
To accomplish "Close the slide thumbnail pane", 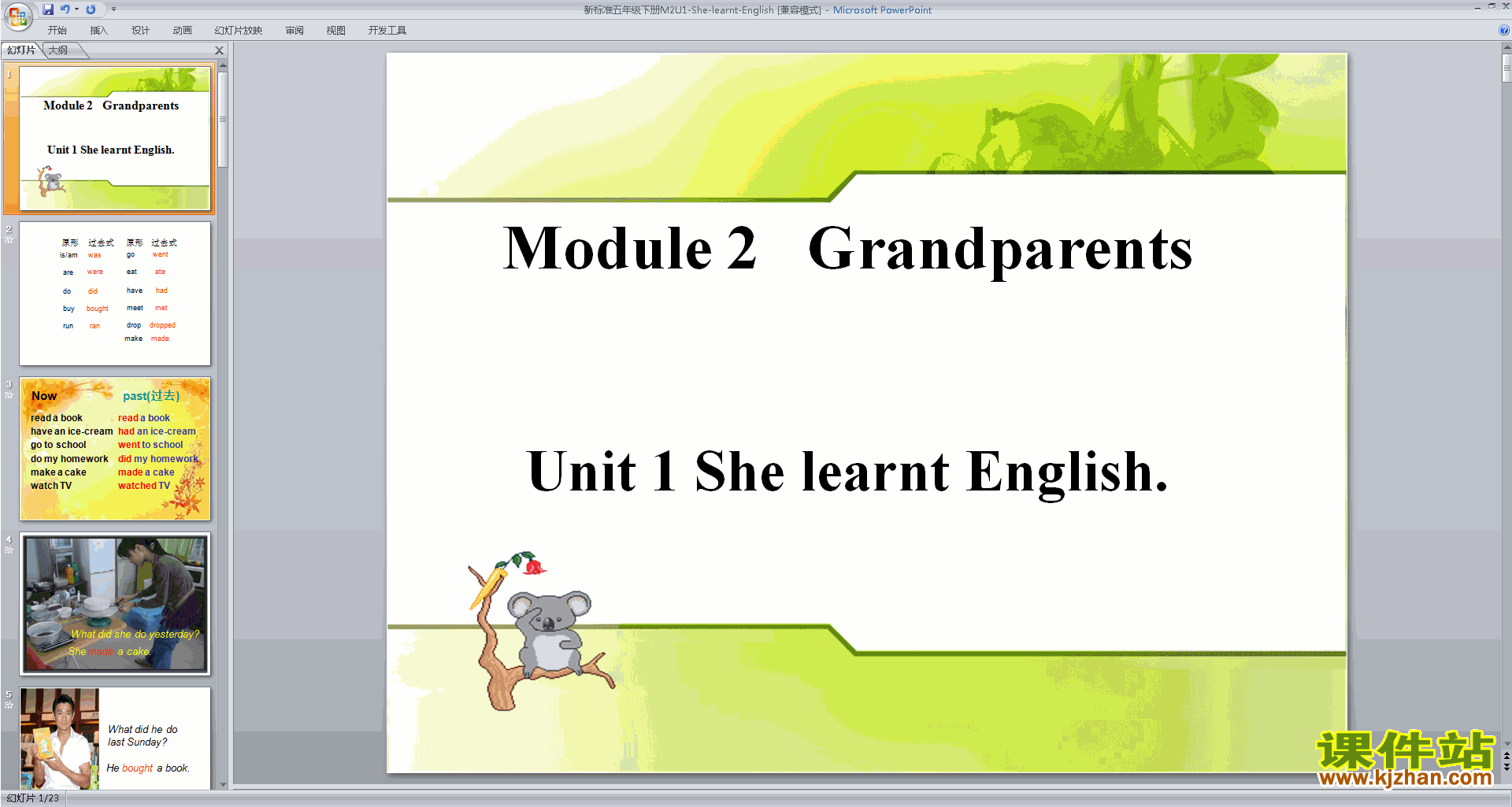I will point(220,50).
